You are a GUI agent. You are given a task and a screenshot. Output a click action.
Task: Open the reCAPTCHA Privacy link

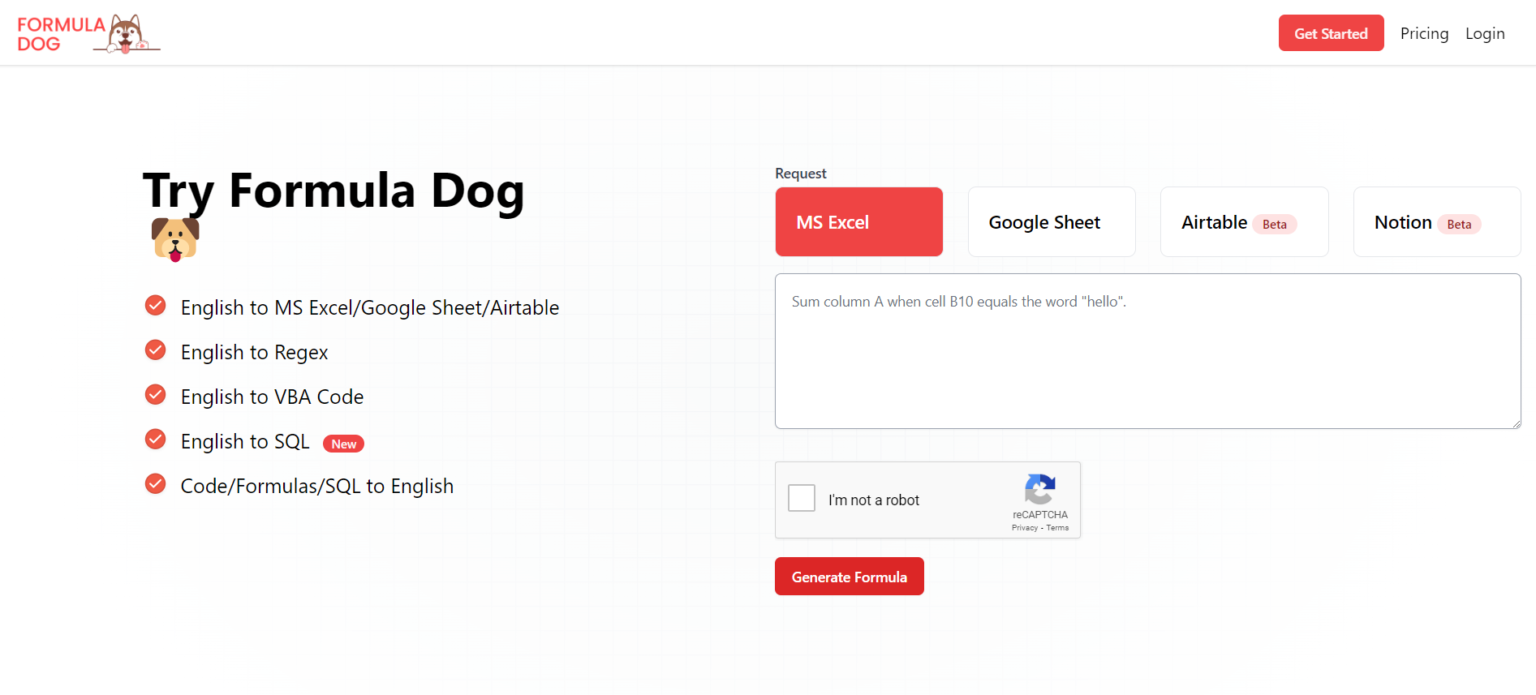pyautogui.click(x=1024, y=528)
